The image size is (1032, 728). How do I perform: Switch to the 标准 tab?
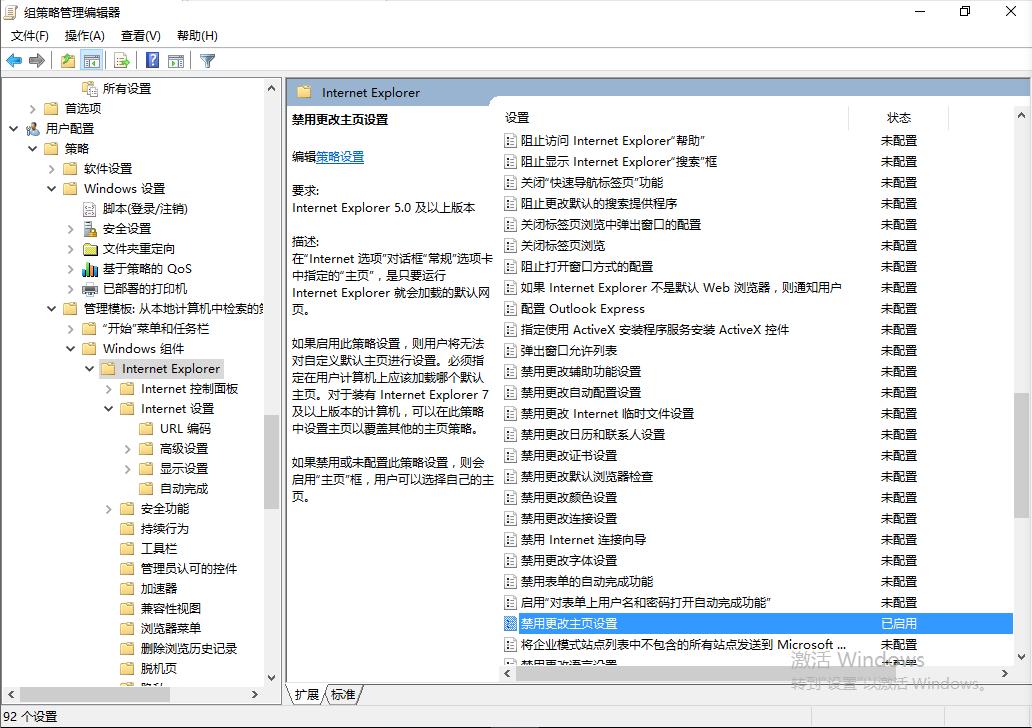344,694
